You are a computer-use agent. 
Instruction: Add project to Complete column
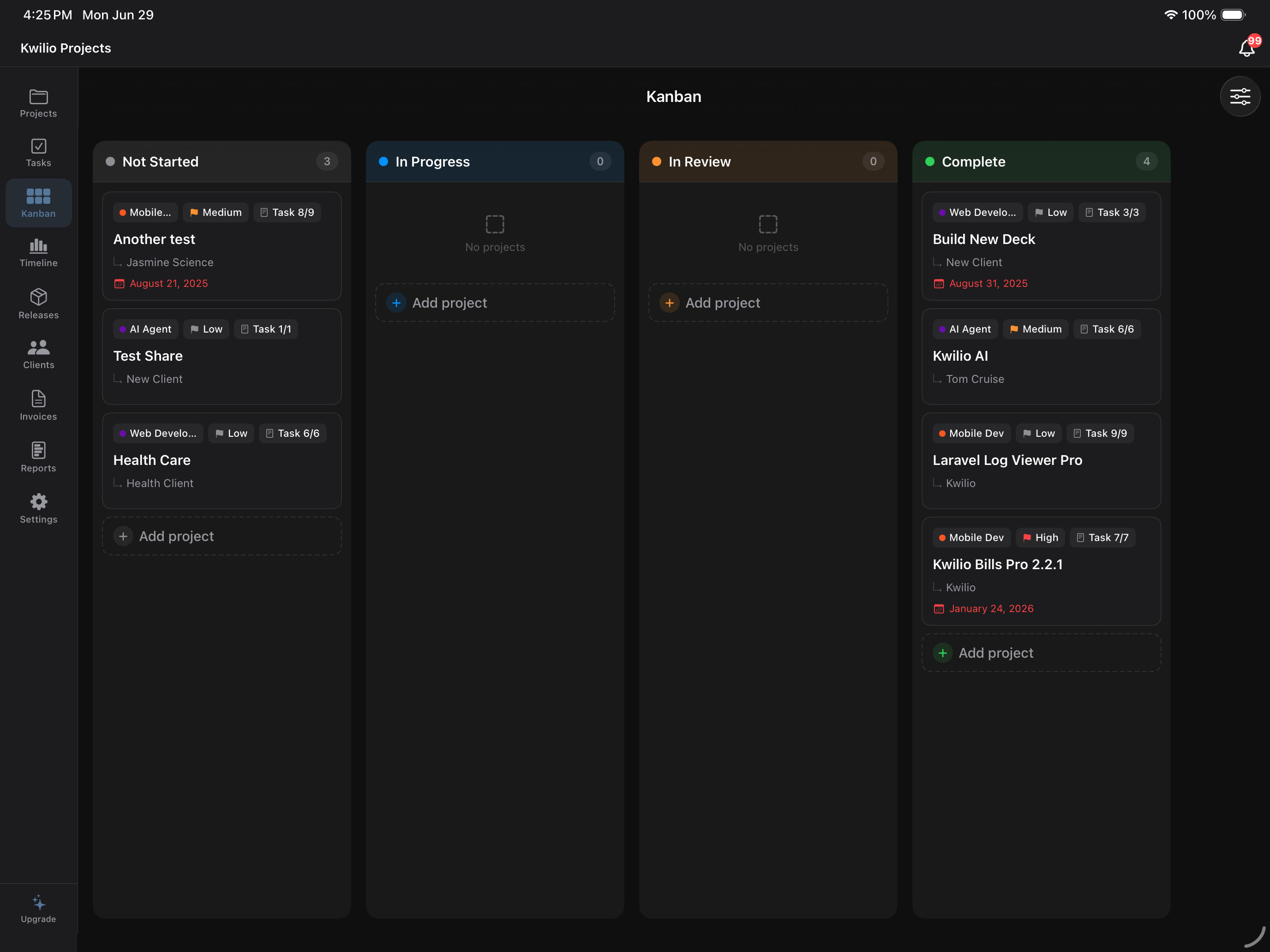(x=1042, y=653)
